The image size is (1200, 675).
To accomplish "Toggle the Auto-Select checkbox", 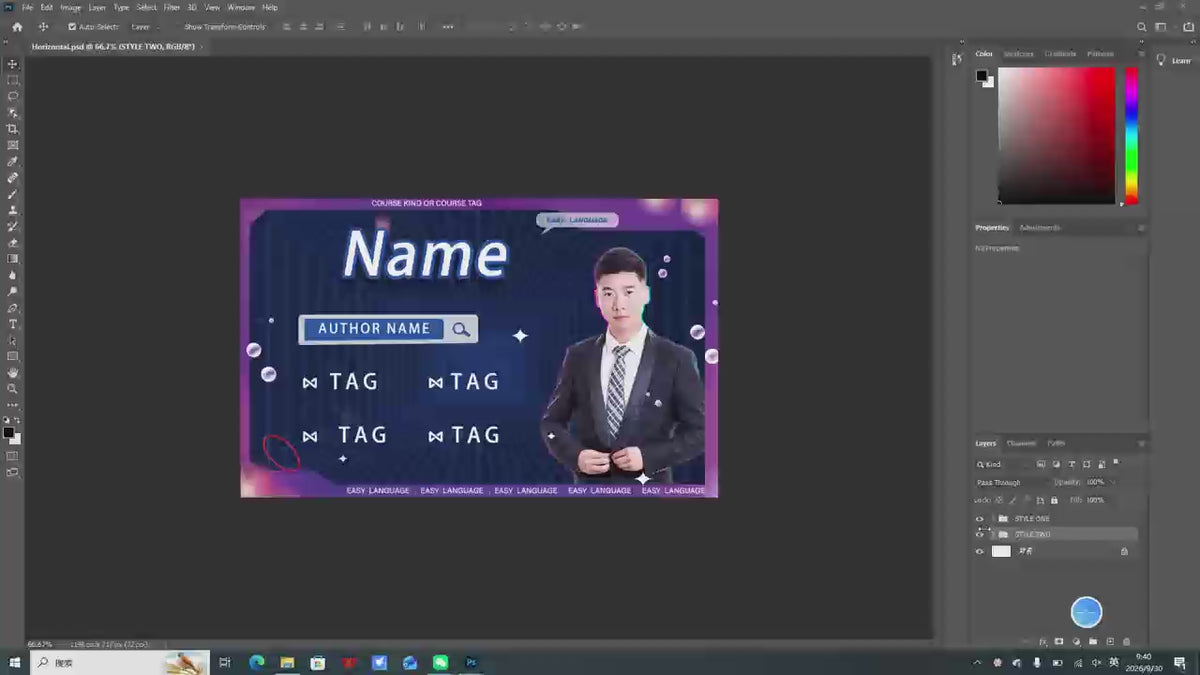I will point(72,27).
